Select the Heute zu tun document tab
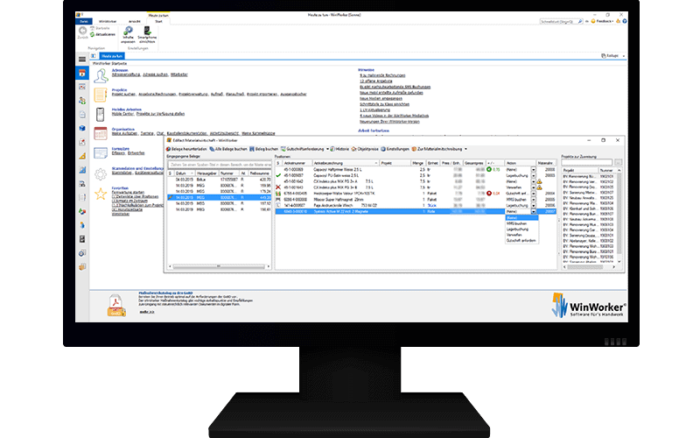This screenshot has height=438, width=700. tap(112, 56)
